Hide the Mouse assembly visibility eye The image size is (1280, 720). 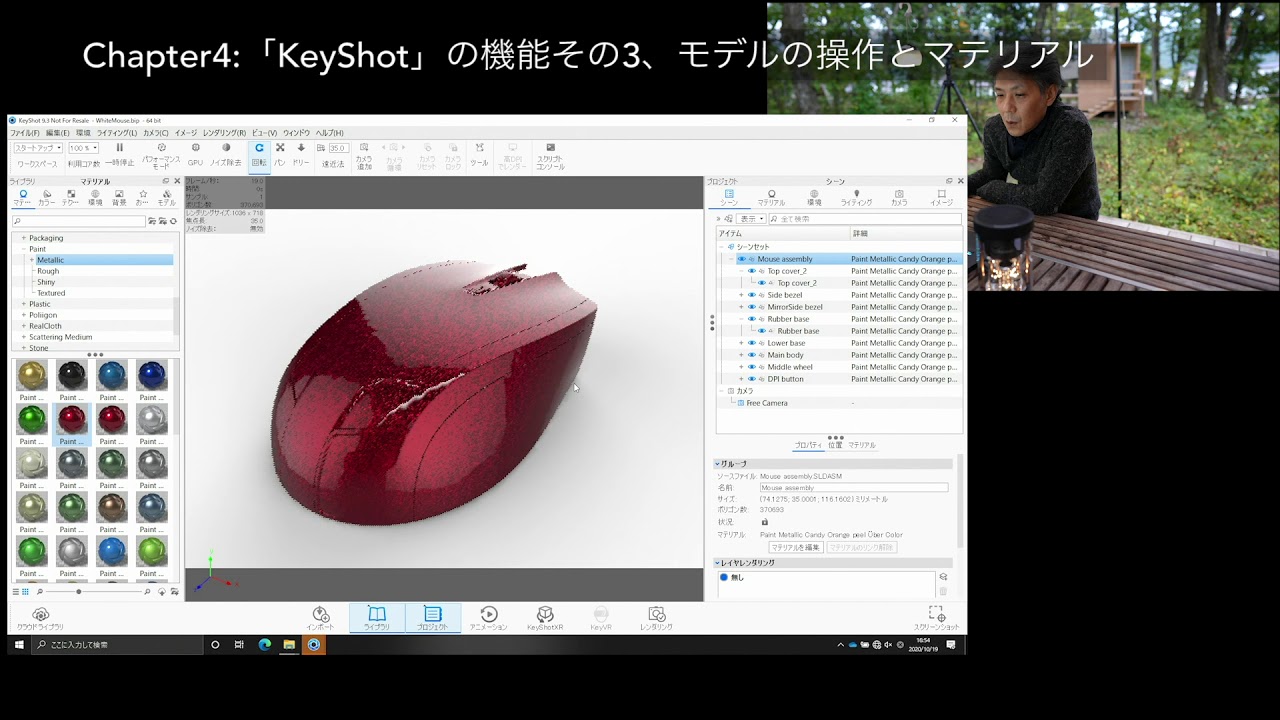[742, 259]
